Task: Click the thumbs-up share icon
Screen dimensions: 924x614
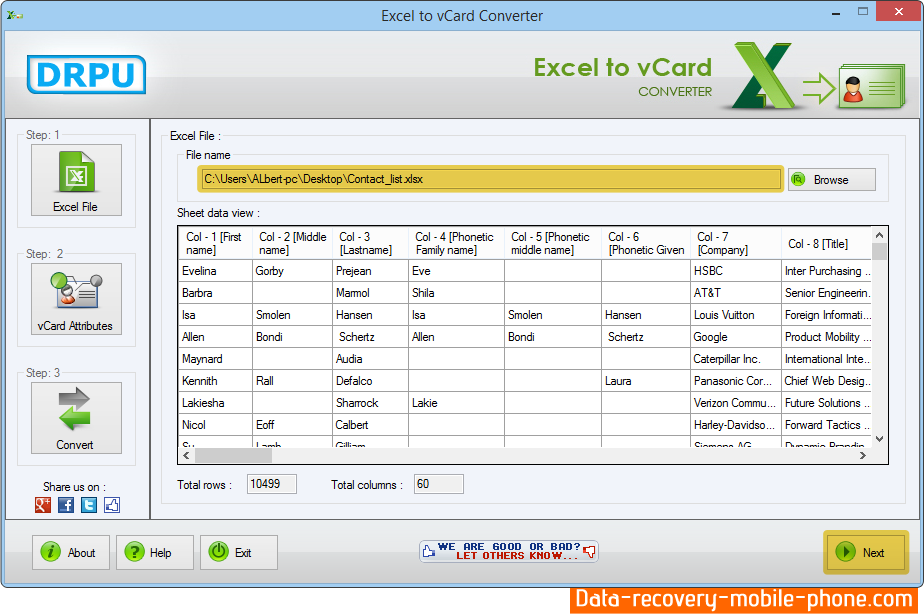Action: point(112,506)
